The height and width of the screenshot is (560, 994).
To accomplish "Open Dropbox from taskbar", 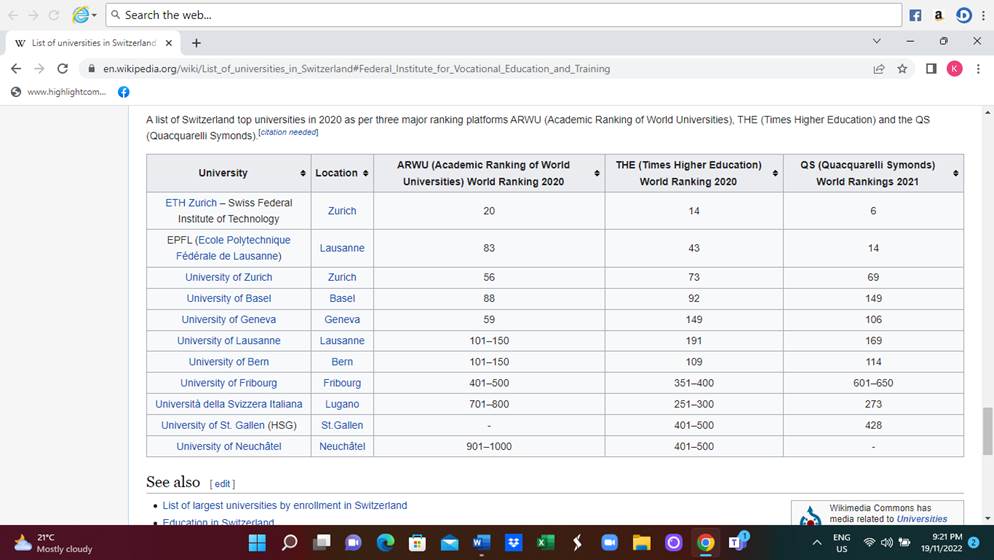I will pos(513,542).
